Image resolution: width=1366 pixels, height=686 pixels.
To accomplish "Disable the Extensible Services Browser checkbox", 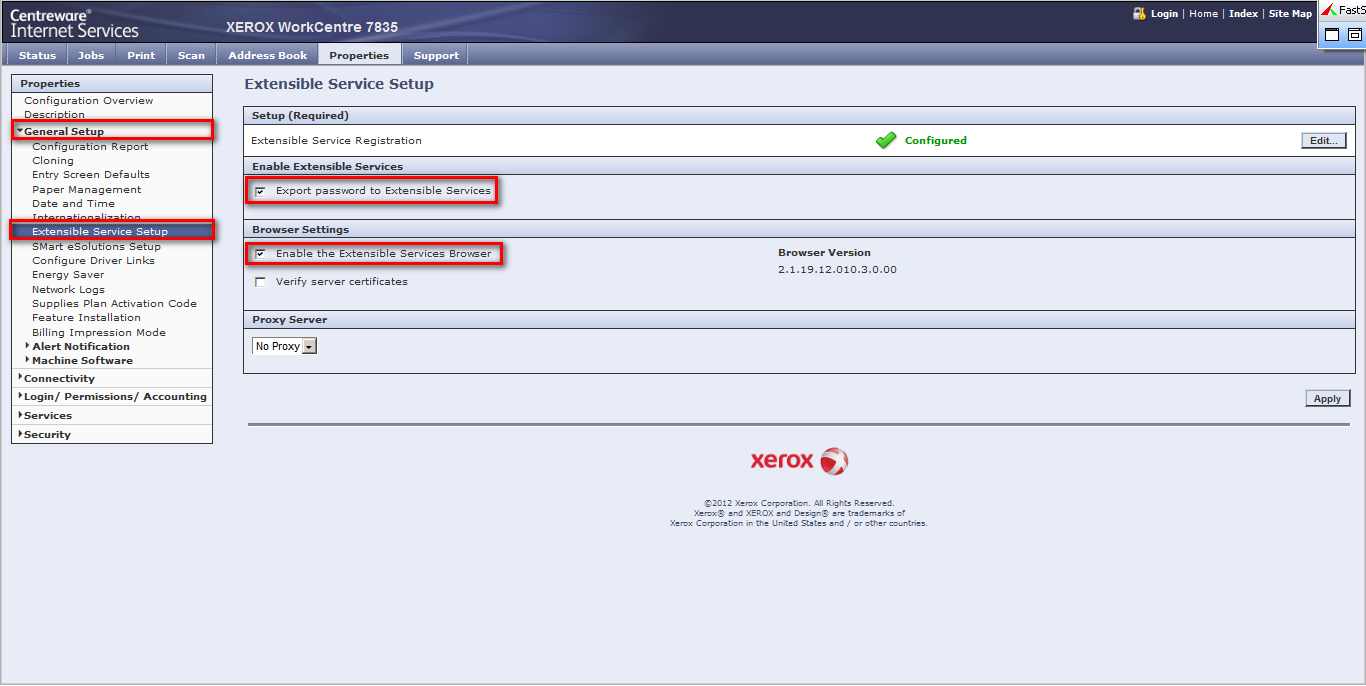I will (261, 254).
